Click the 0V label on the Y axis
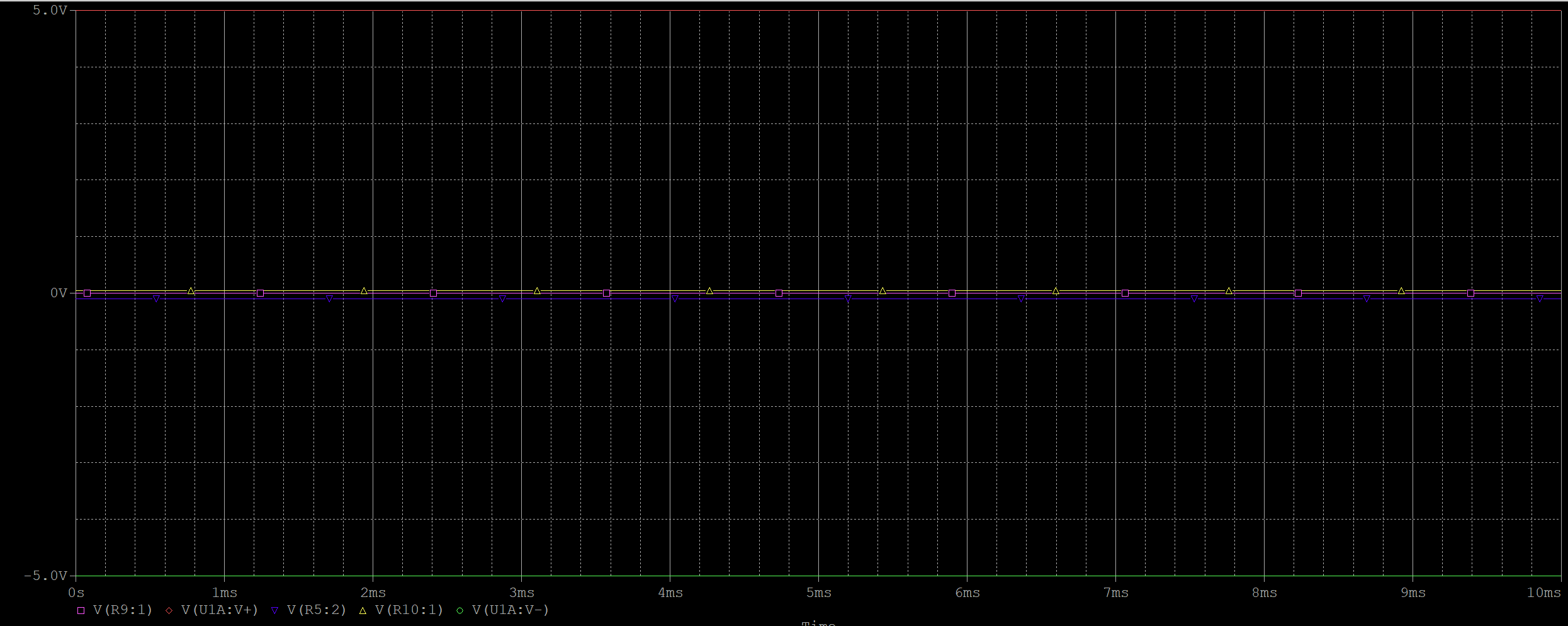 tap(59, 293)
